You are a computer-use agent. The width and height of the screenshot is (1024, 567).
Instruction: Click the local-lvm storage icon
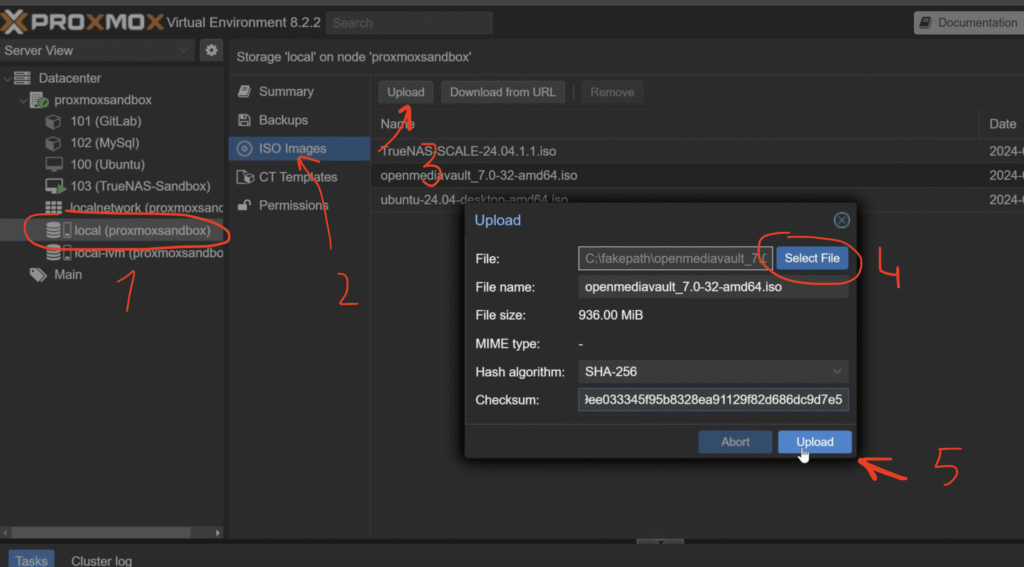pos(54,252)
